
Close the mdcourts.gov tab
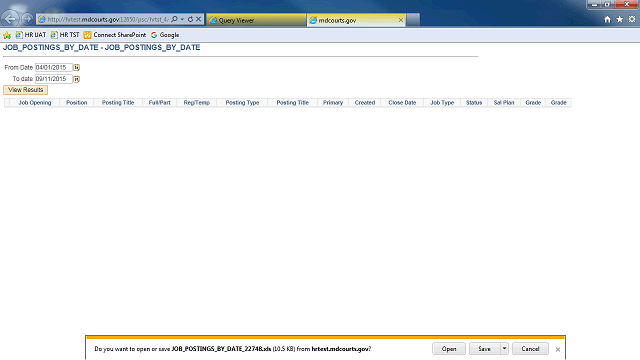coord(401,20)
